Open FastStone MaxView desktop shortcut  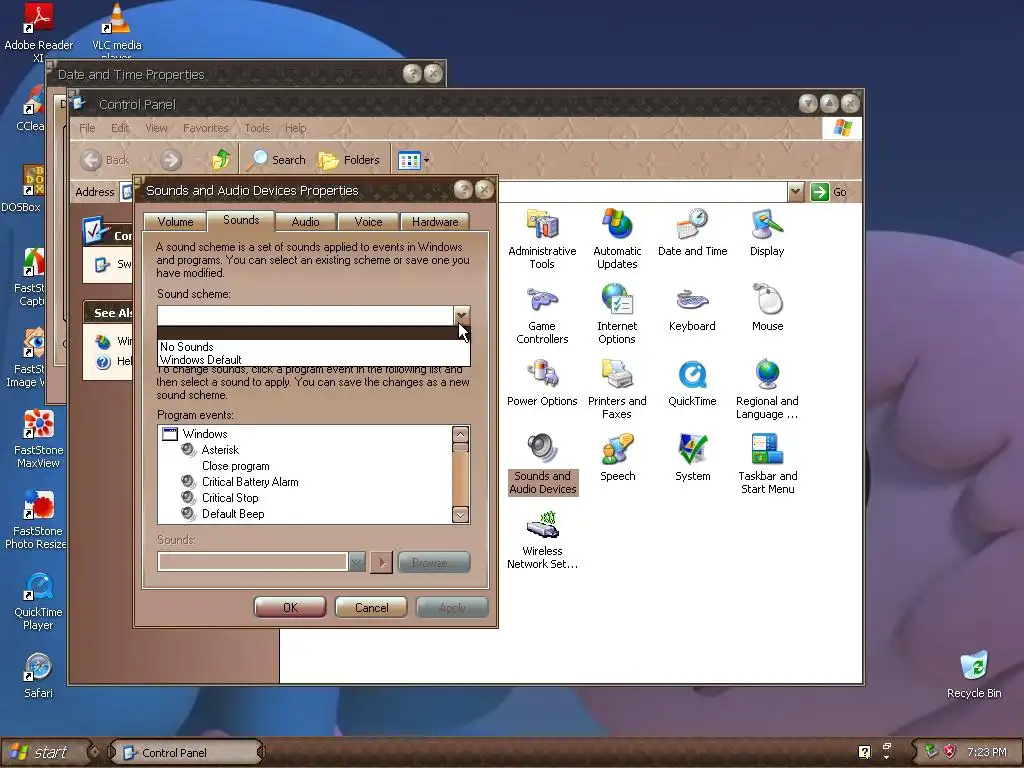pyautogui.click(x=38, y=439)
